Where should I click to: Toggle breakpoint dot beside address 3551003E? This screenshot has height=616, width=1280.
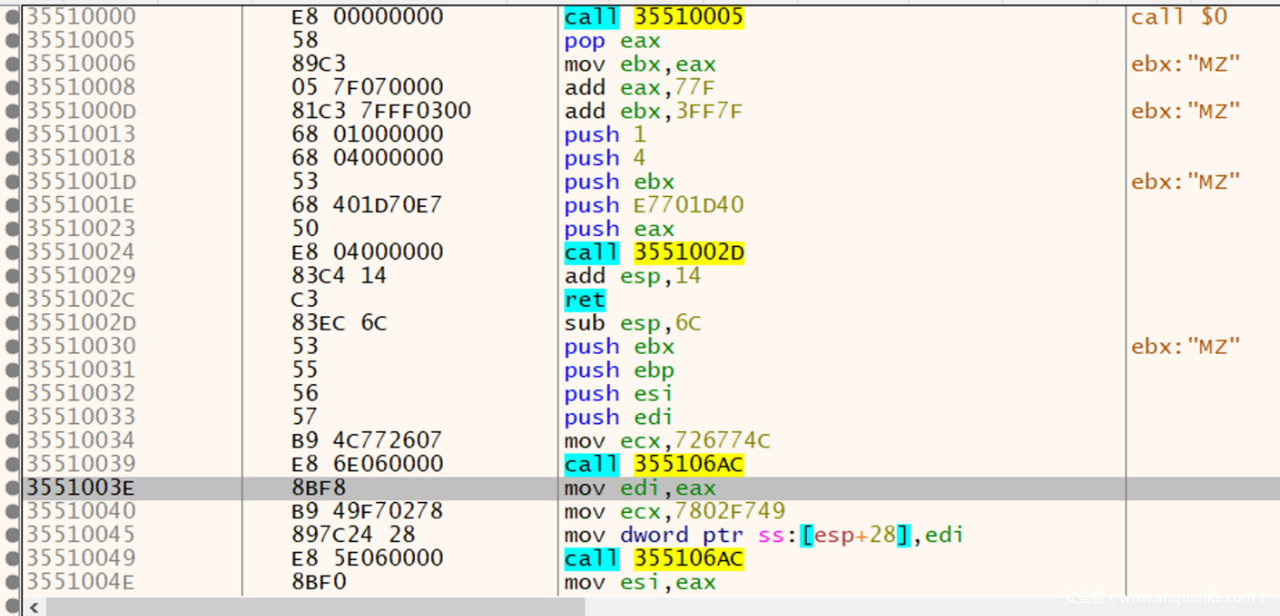[12, 488]
